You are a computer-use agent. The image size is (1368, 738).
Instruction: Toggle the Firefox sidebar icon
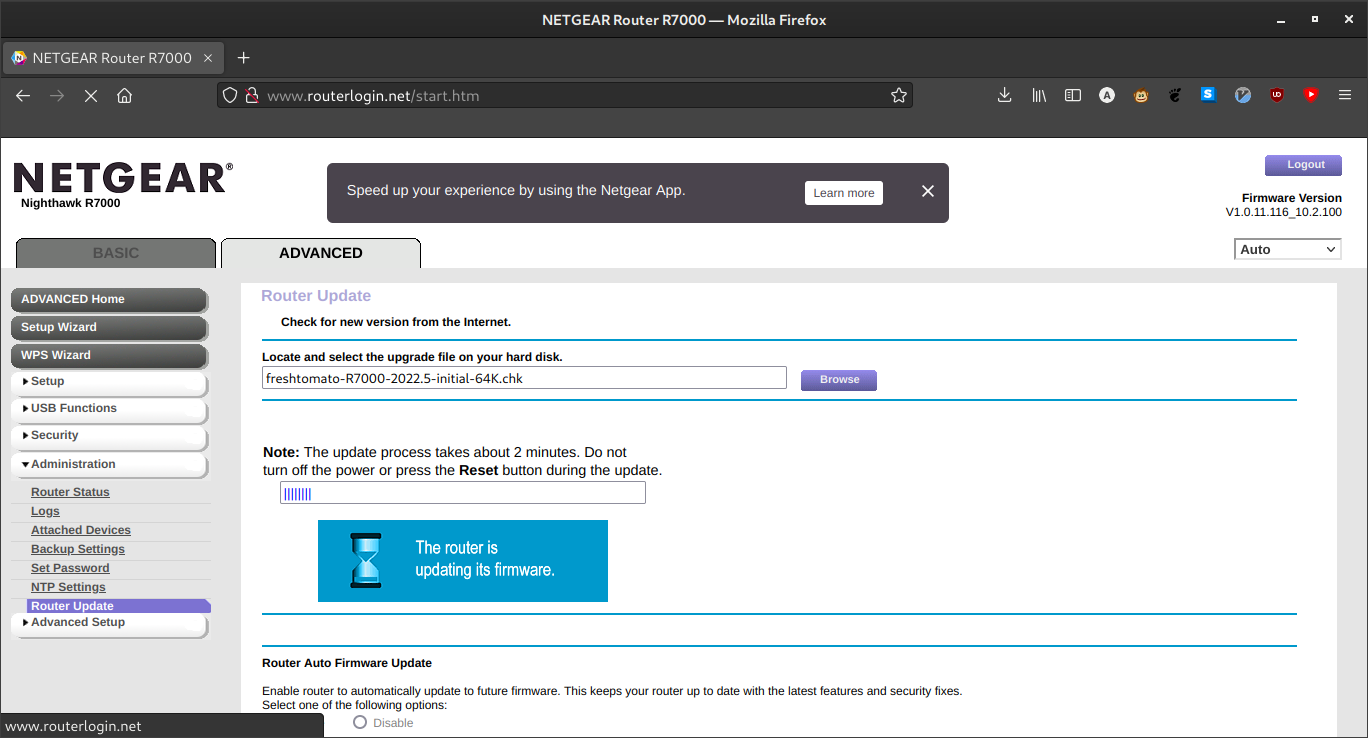tap(1073, 95)
